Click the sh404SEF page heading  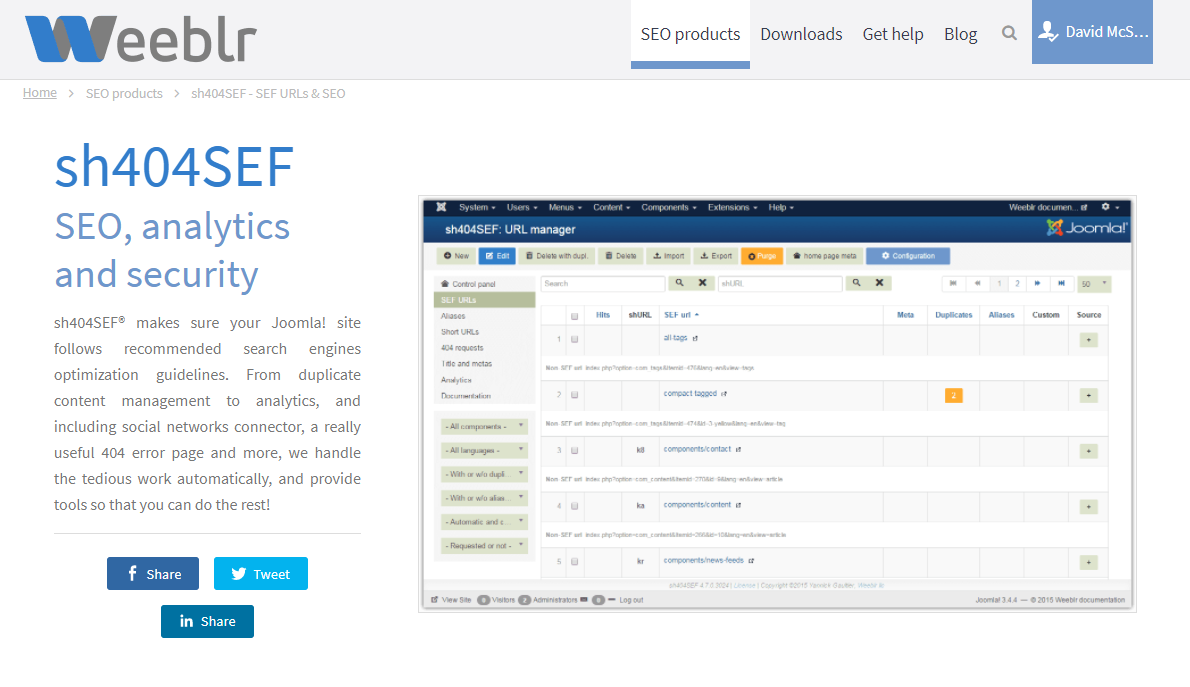(x=174, y=166)
